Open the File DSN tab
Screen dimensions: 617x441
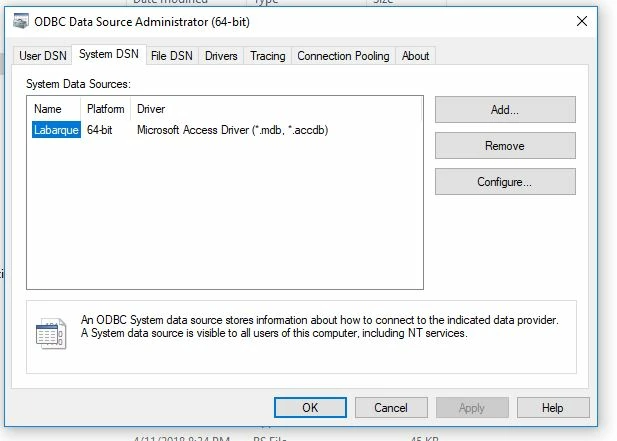point(172,56)
